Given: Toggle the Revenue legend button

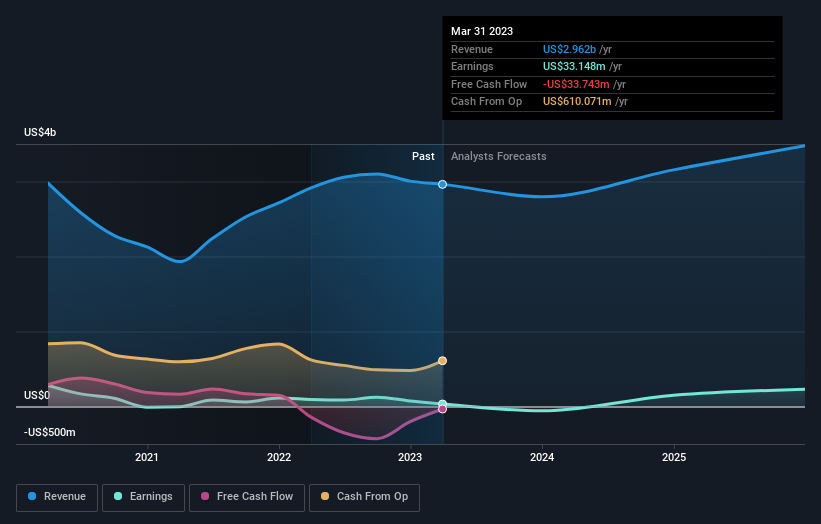Looking at the screenshot, I should [x=57, y=497].
